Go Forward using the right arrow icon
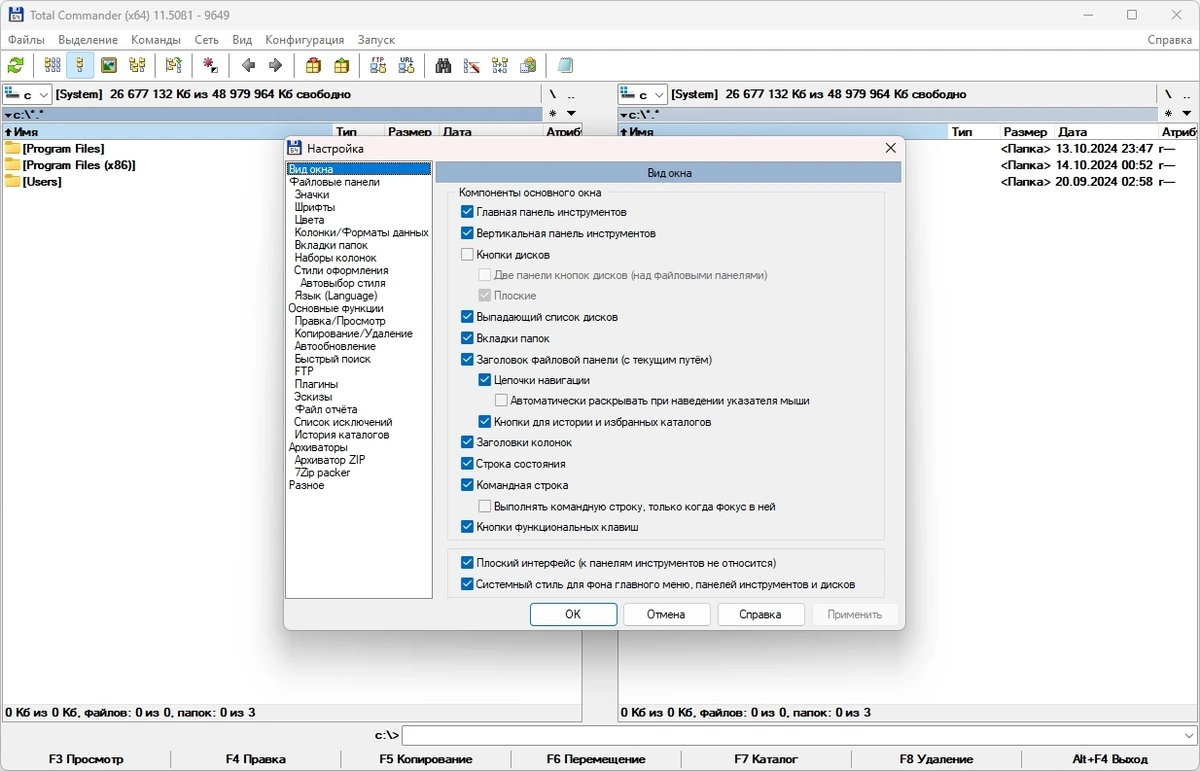This screenshot has height=771, width=1200. (x=276, y=66)
